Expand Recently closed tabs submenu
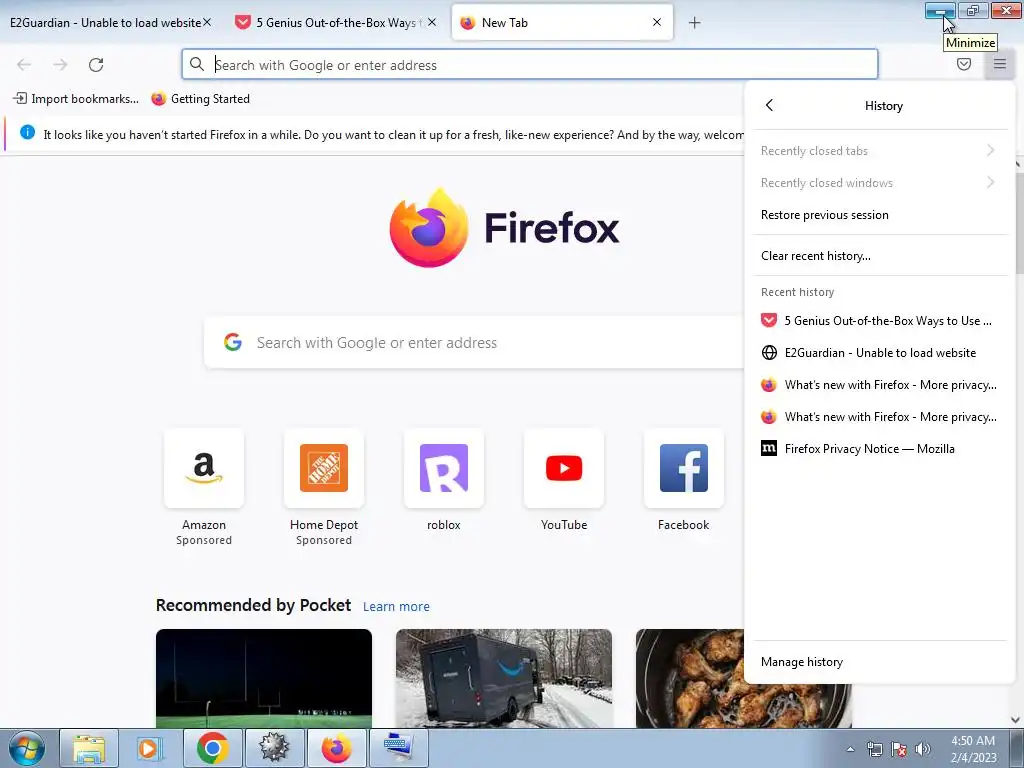Viewport: 1024px width, 768px height. 879,151
